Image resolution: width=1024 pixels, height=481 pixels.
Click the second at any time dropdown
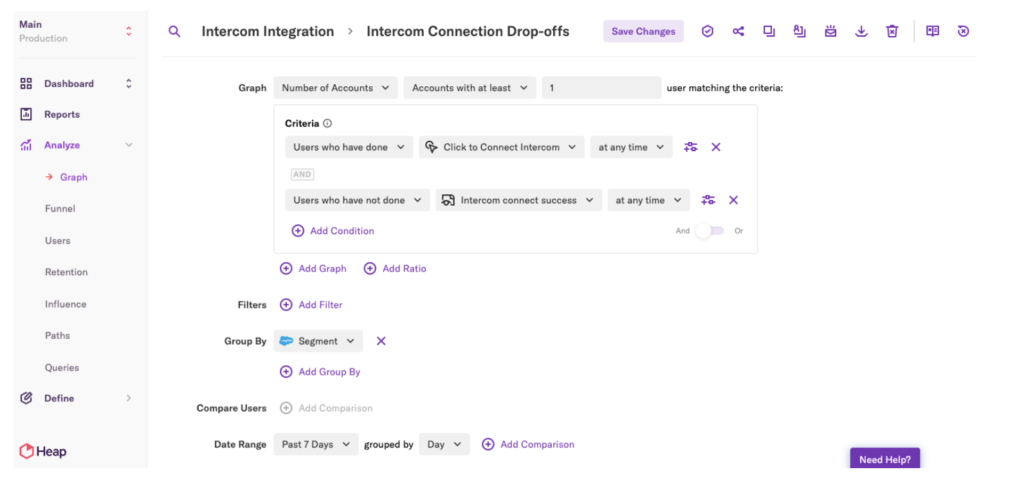point(648,200)
